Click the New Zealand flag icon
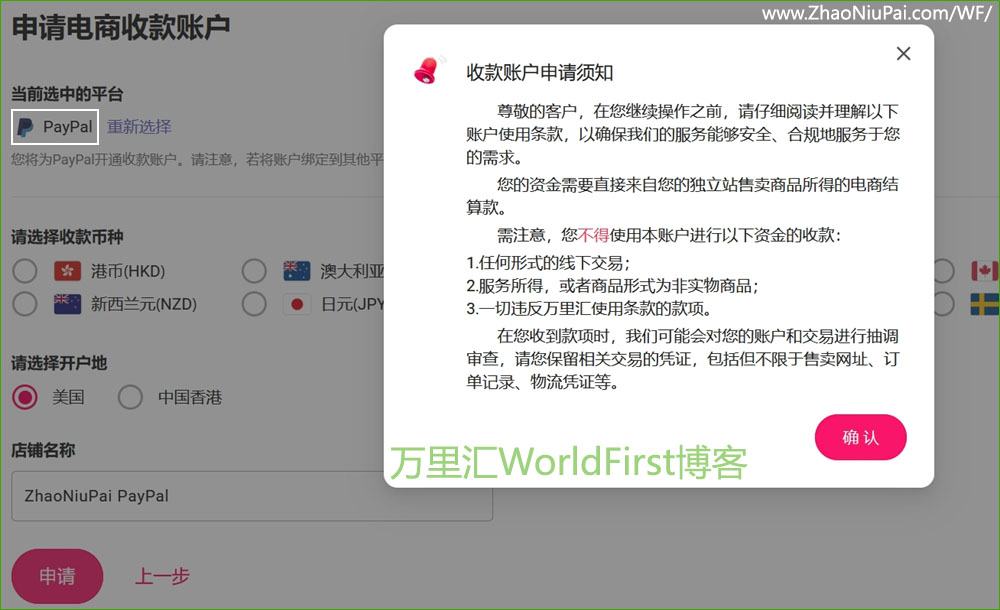 pyautogui.click(x=68, y=304)
